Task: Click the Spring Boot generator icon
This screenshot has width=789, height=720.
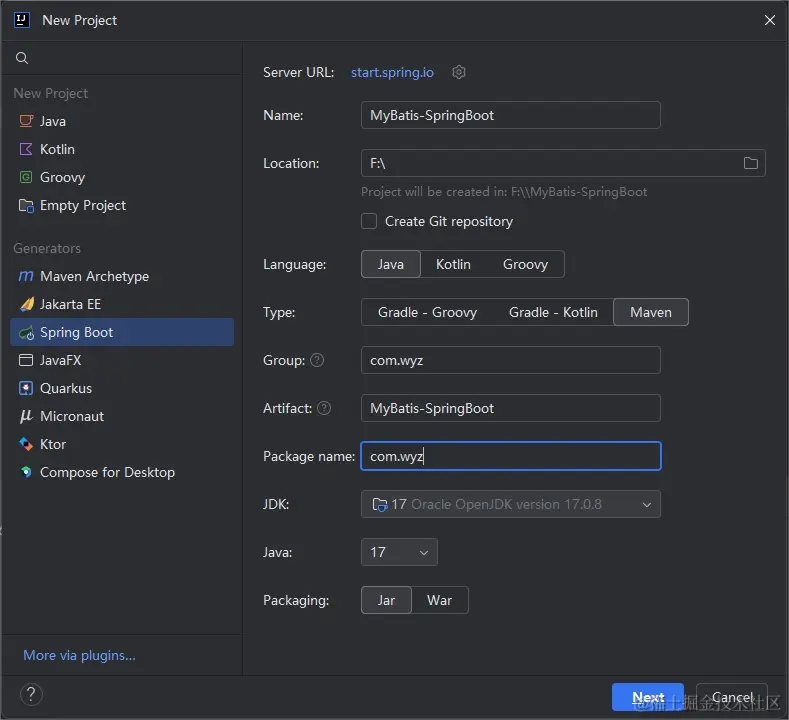Action: coord(26,332)
